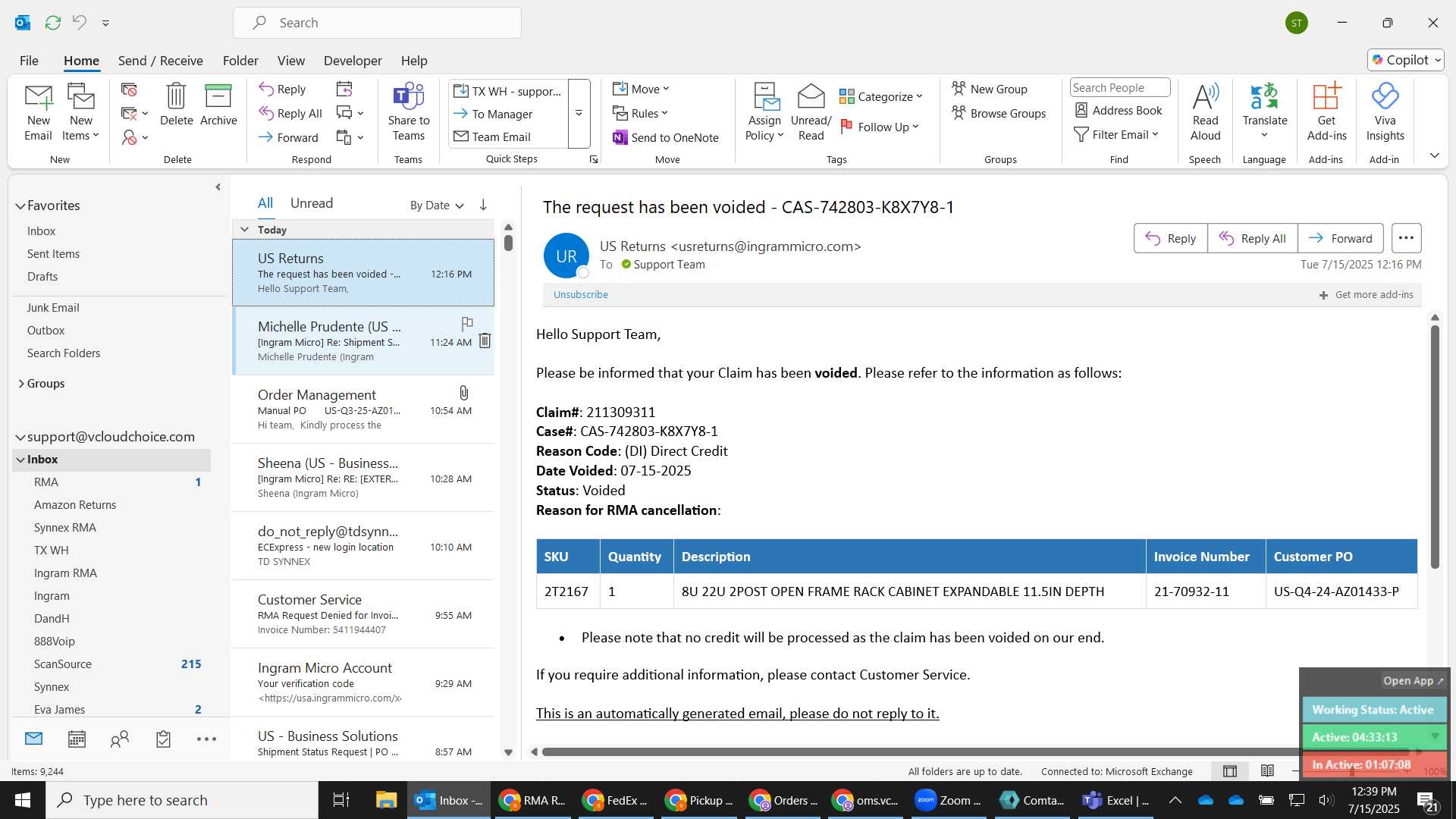This screenshot has height=819, width=1456.
Task: Send message to OneNote
Action: [x=666, y=137]
